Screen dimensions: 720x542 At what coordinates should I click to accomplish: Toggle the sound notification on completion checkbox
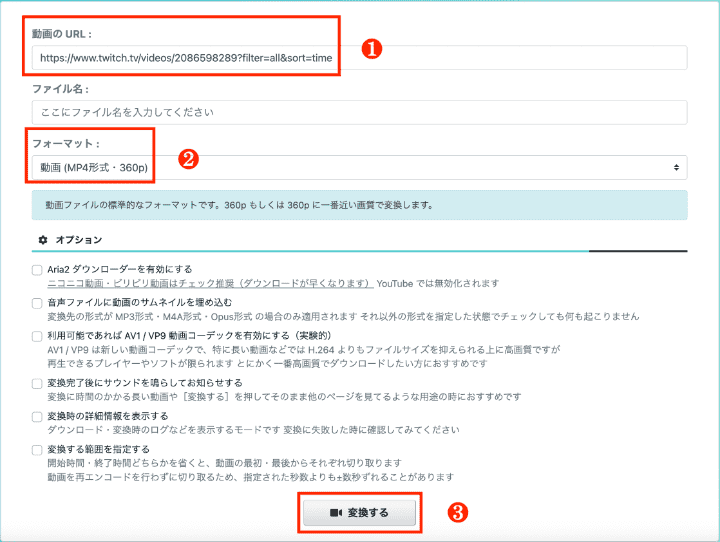37,383
